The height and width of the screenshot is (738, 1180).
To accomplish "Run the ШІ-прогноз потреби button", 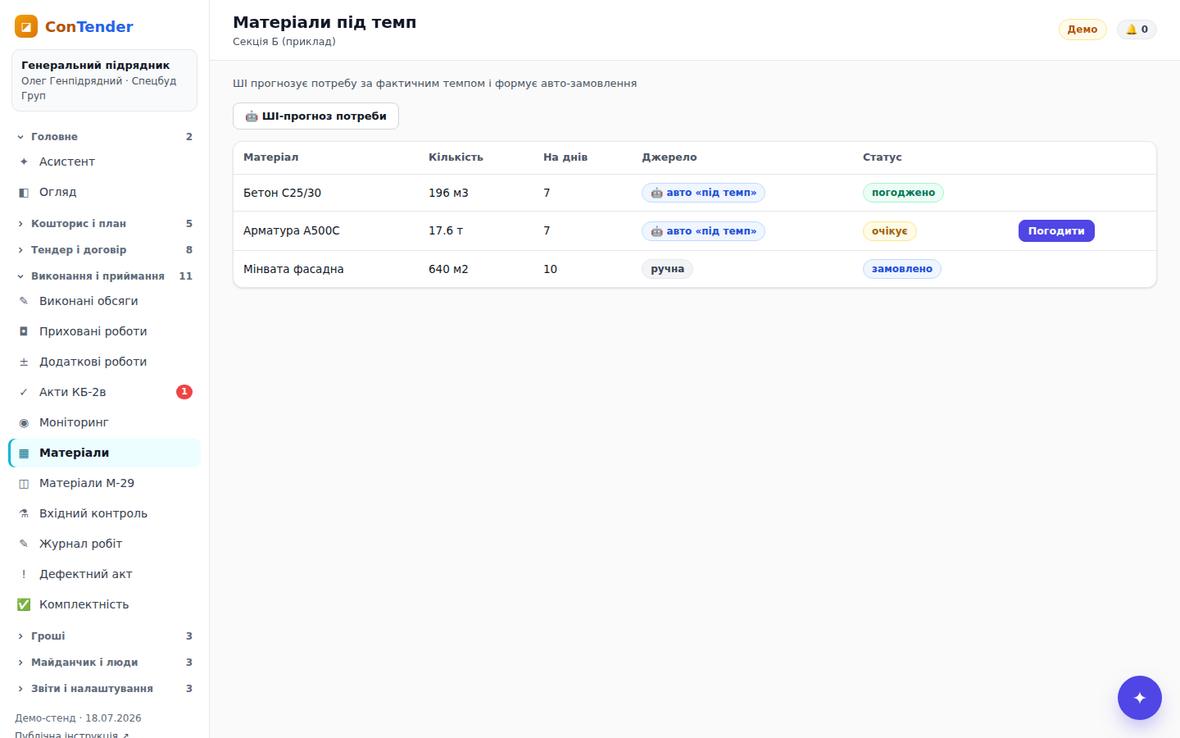I will click(315, 116).
